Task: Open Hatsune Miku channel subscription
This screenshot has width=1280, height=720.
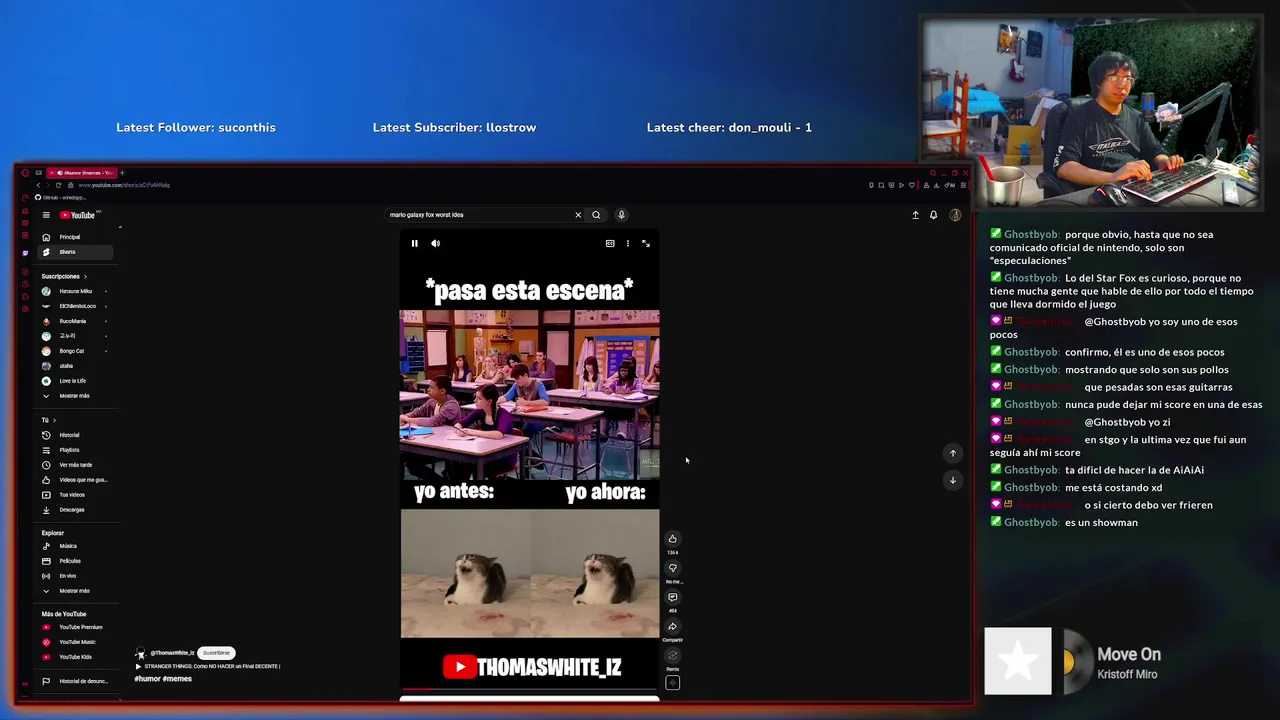Action: click(x=76, y=291)
